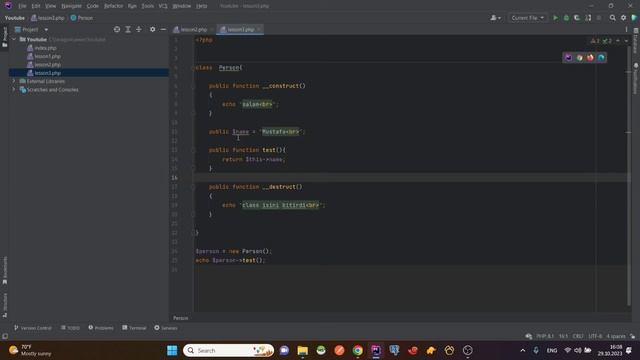Click CRLF line separator in status bar
The width and height of the screenshot is (640, 360).
(578, 336)
